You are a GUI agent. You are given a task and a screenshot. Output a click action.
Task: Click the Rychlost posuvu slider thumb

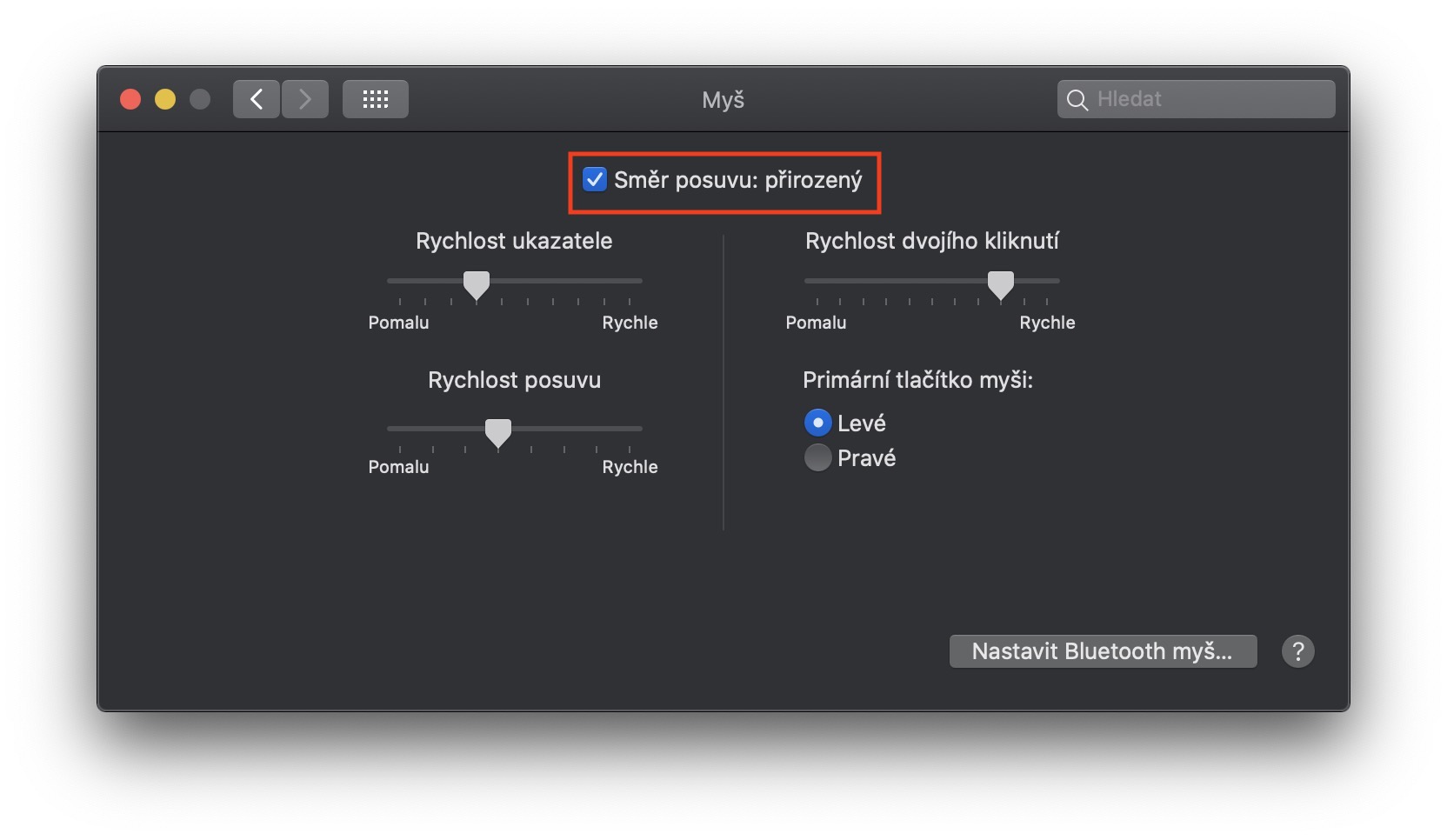498,432
